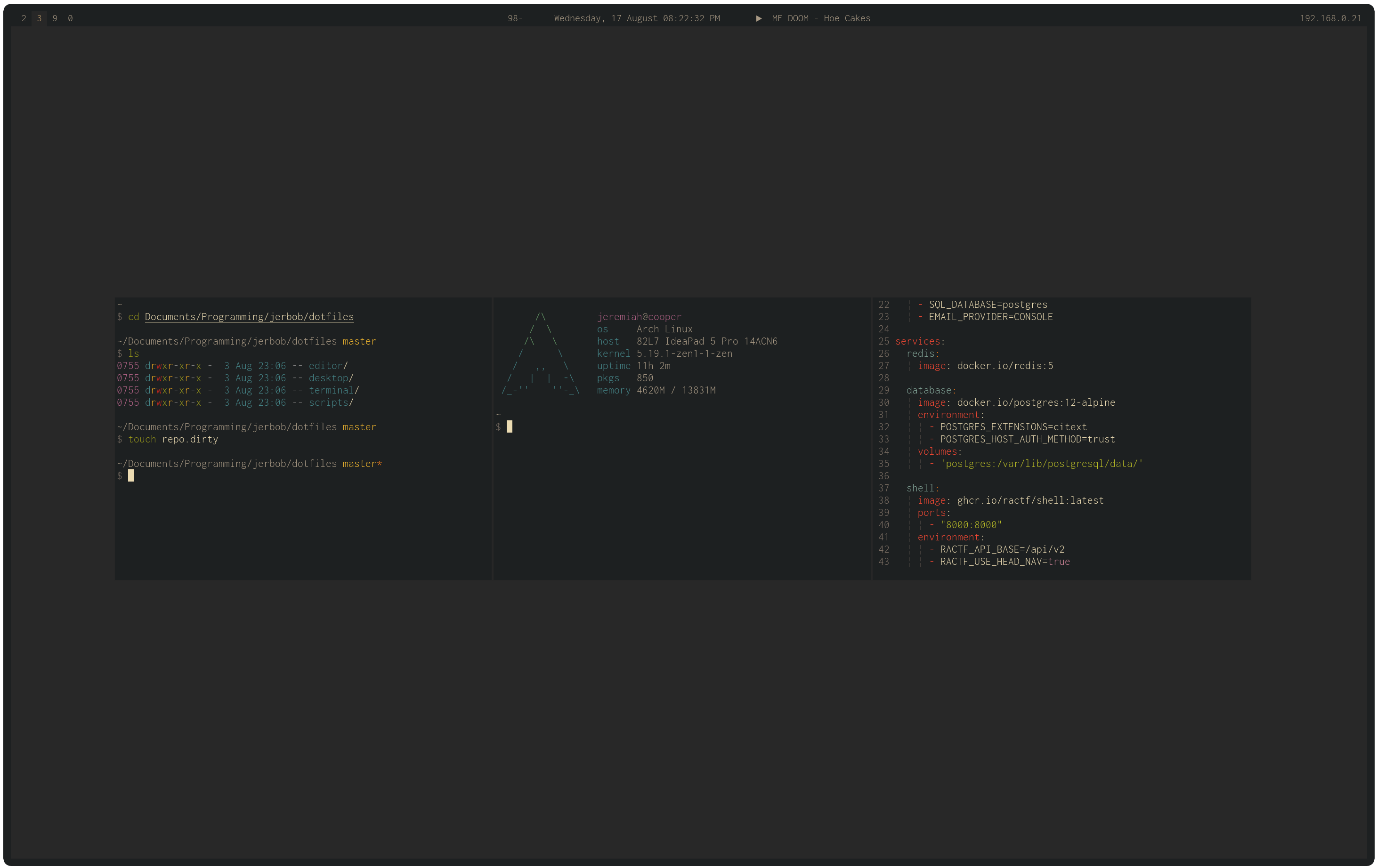Click the 98- battery indicator
Viewport: 1377px width, 868px height.
pos(515,18)
